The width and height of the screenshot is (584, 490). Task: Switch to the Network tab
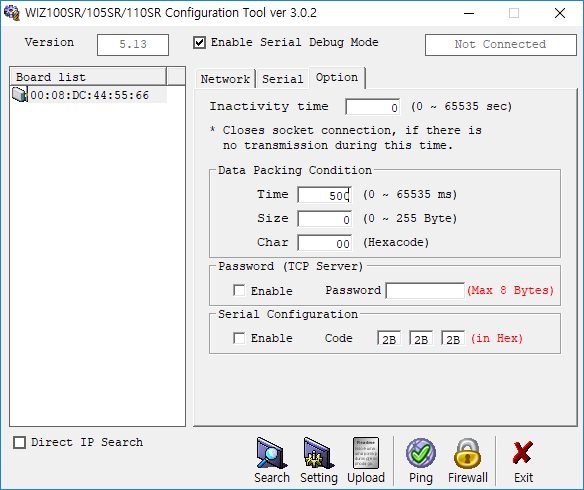coord(225,79)
